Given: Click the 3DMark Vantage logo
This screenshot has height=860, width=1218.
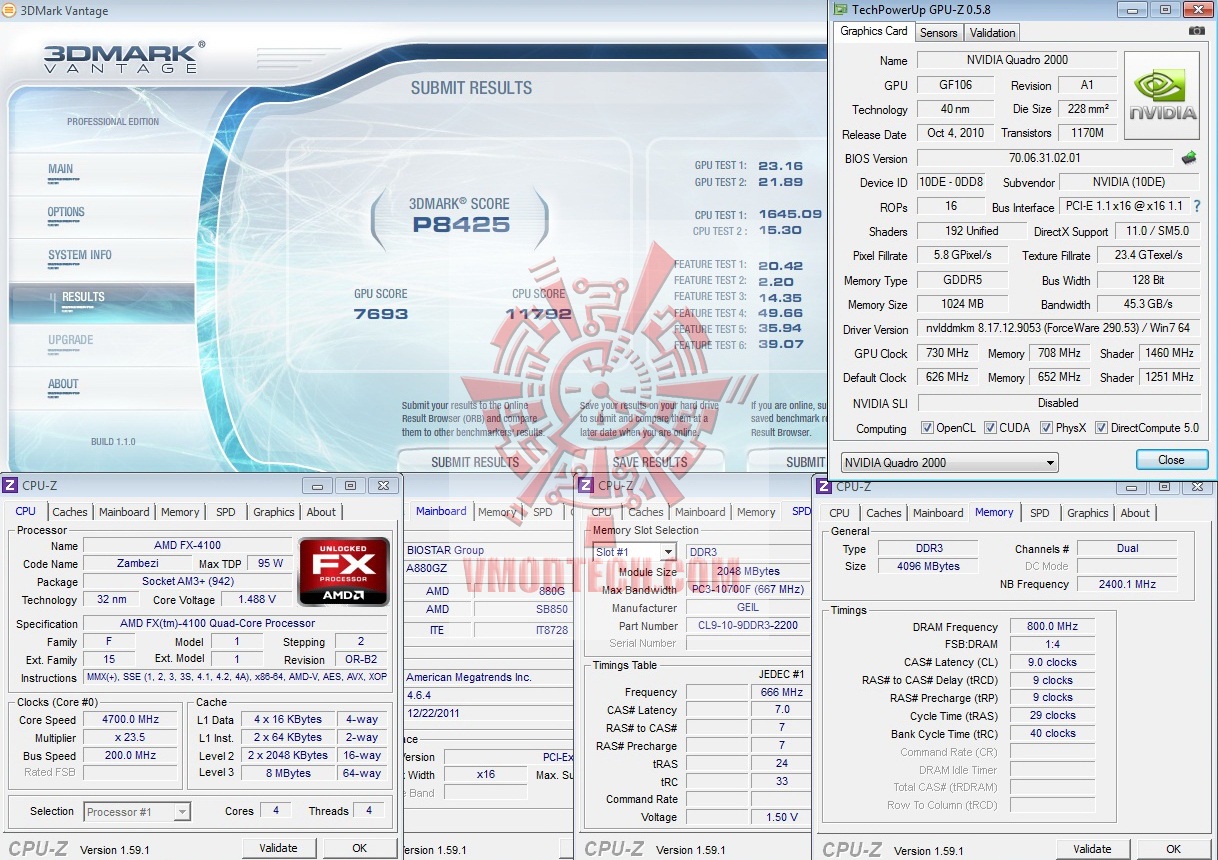Looking at the screenshot, I should pos(122,57).
